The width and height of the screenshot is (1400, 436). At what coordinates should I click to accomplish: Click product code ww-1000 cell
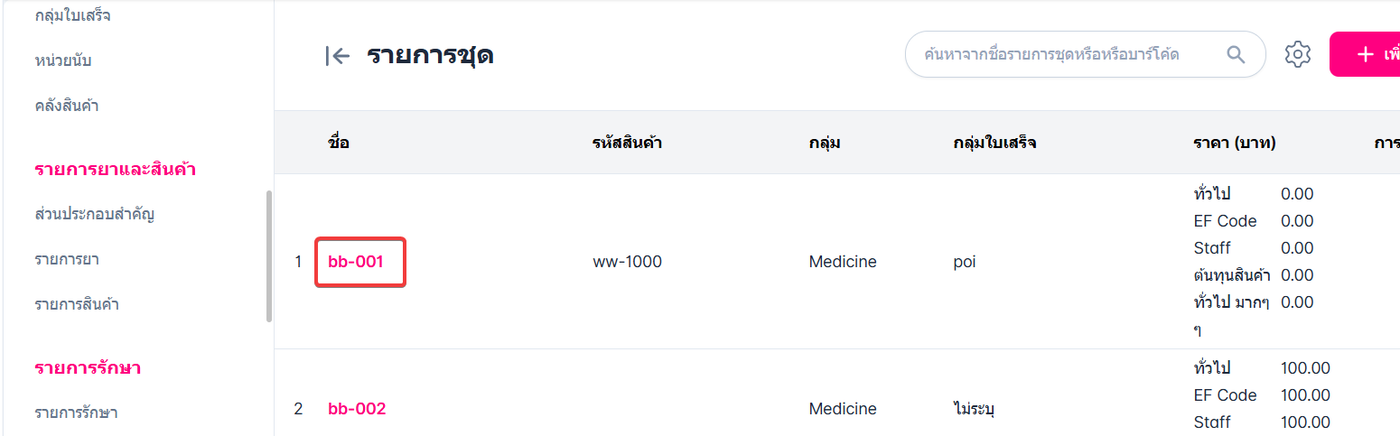[627, 262]
